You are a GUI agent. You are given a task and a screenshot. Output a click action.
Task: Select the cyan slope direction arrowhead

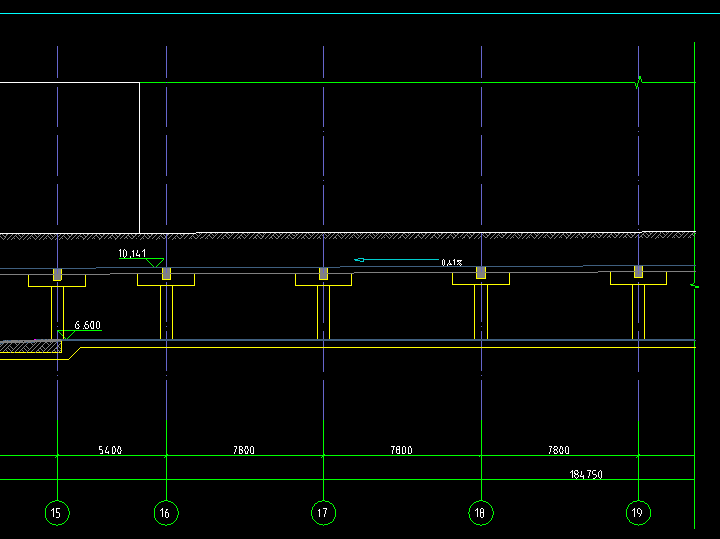(359, 260)
